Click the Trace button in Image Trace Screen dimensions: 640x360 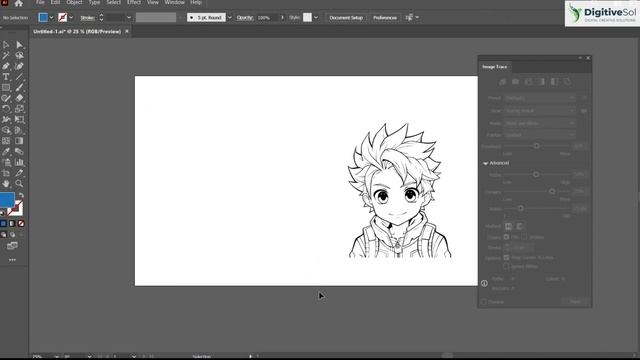(x=575, y=302)
